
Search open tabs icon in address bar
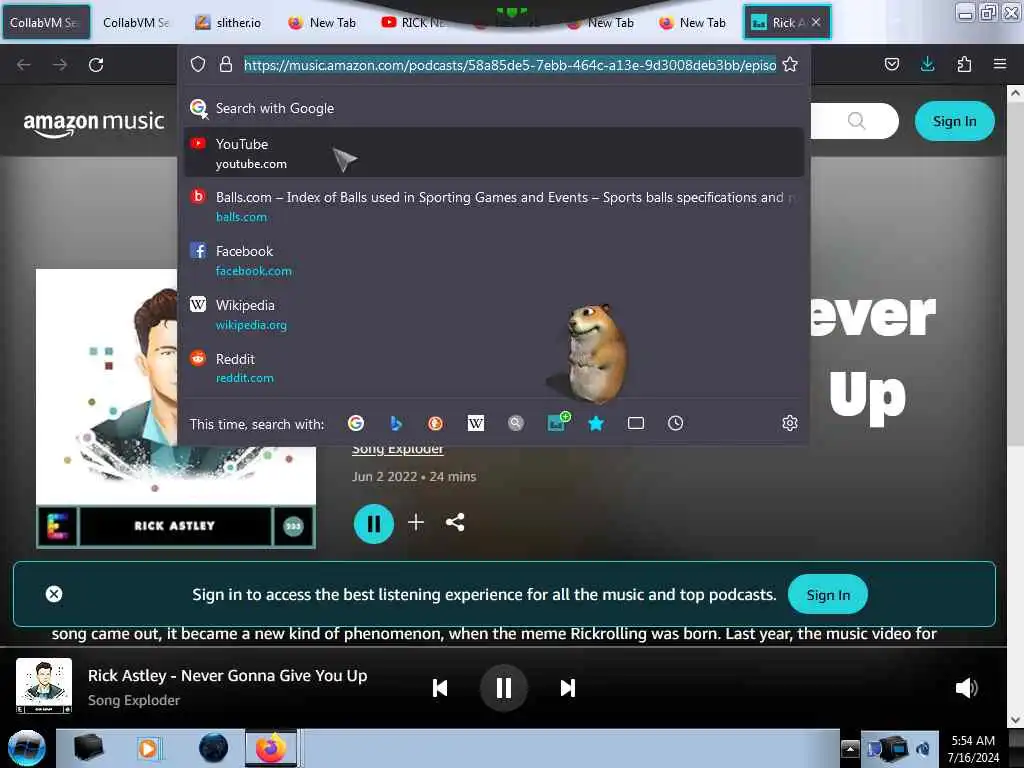635,423
